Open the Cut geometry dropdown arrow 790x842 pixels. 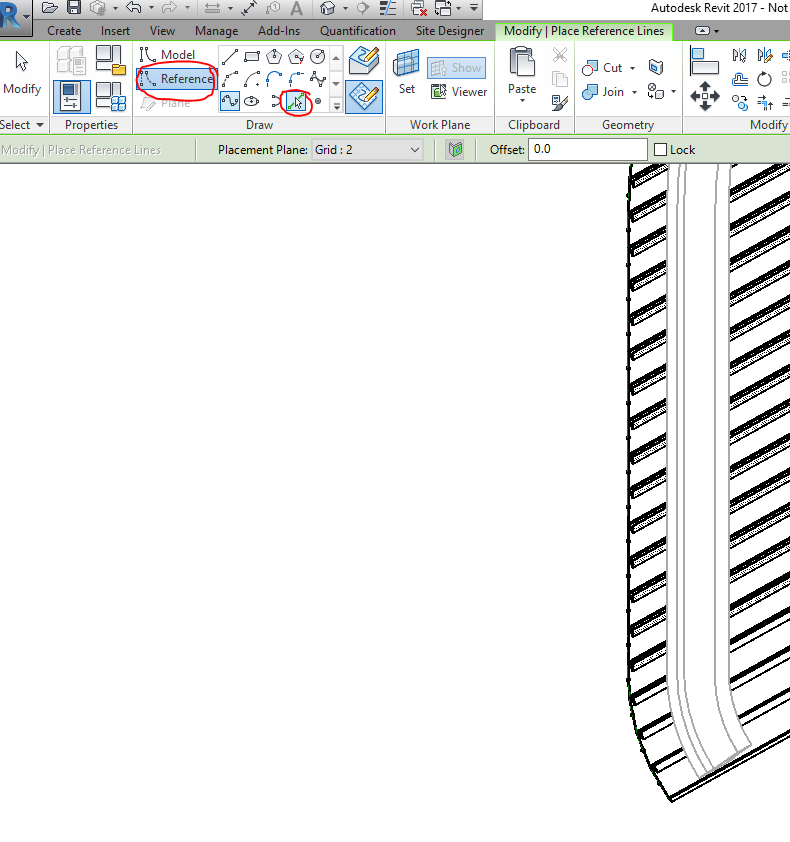tap(633, 68)
